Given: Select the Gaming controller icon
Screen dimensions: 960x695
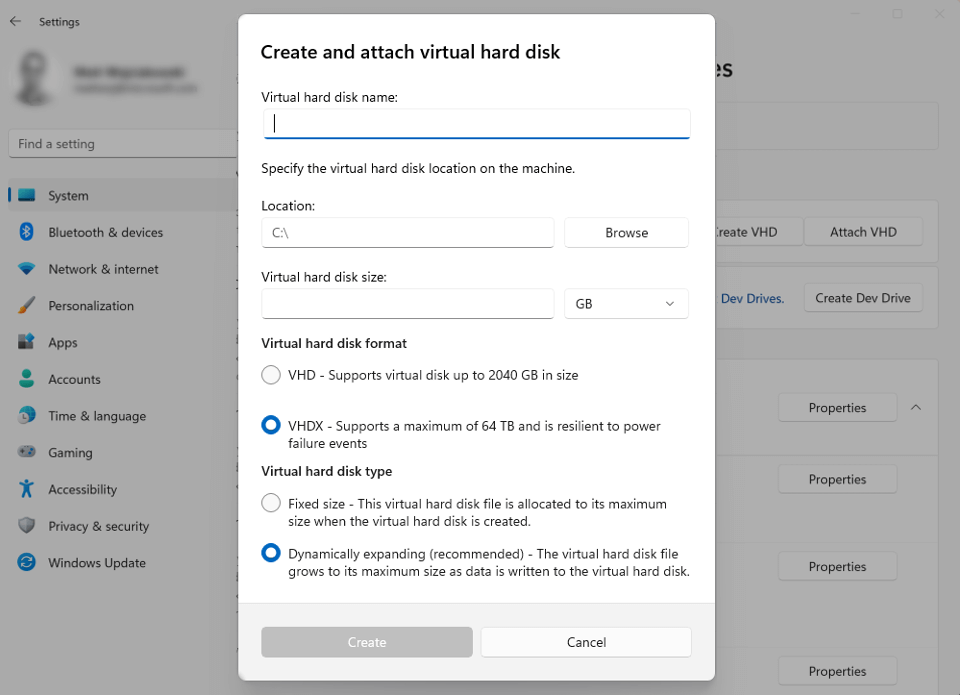Looking at the screenshot, I should pos(27,452).
